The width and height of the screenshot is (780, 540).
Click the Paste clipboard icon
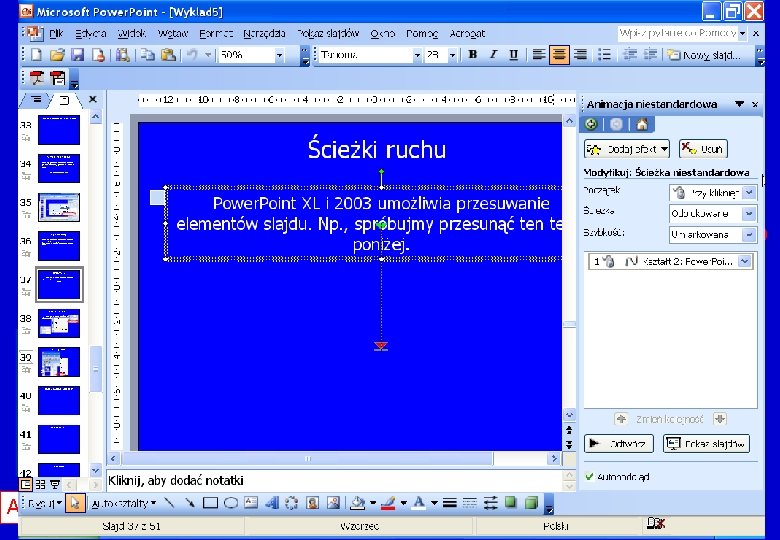click(168, 55)
